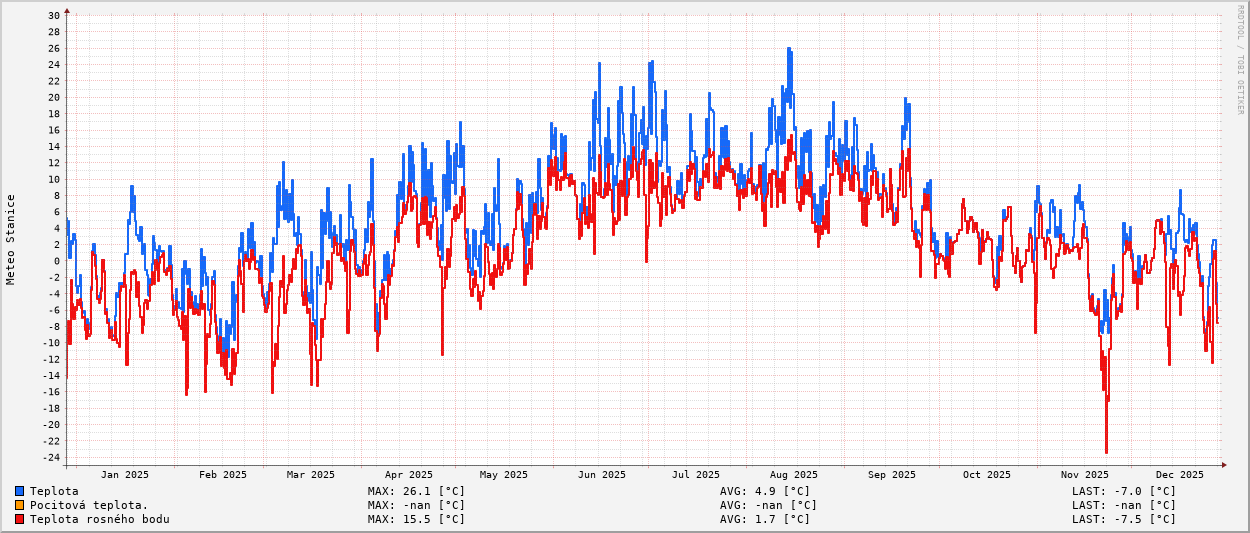This screenshot has height=533, width=1250.
Task: Click the vertical Meteo Stanice title
Action: pyautogui.click(x=11, y=239)
